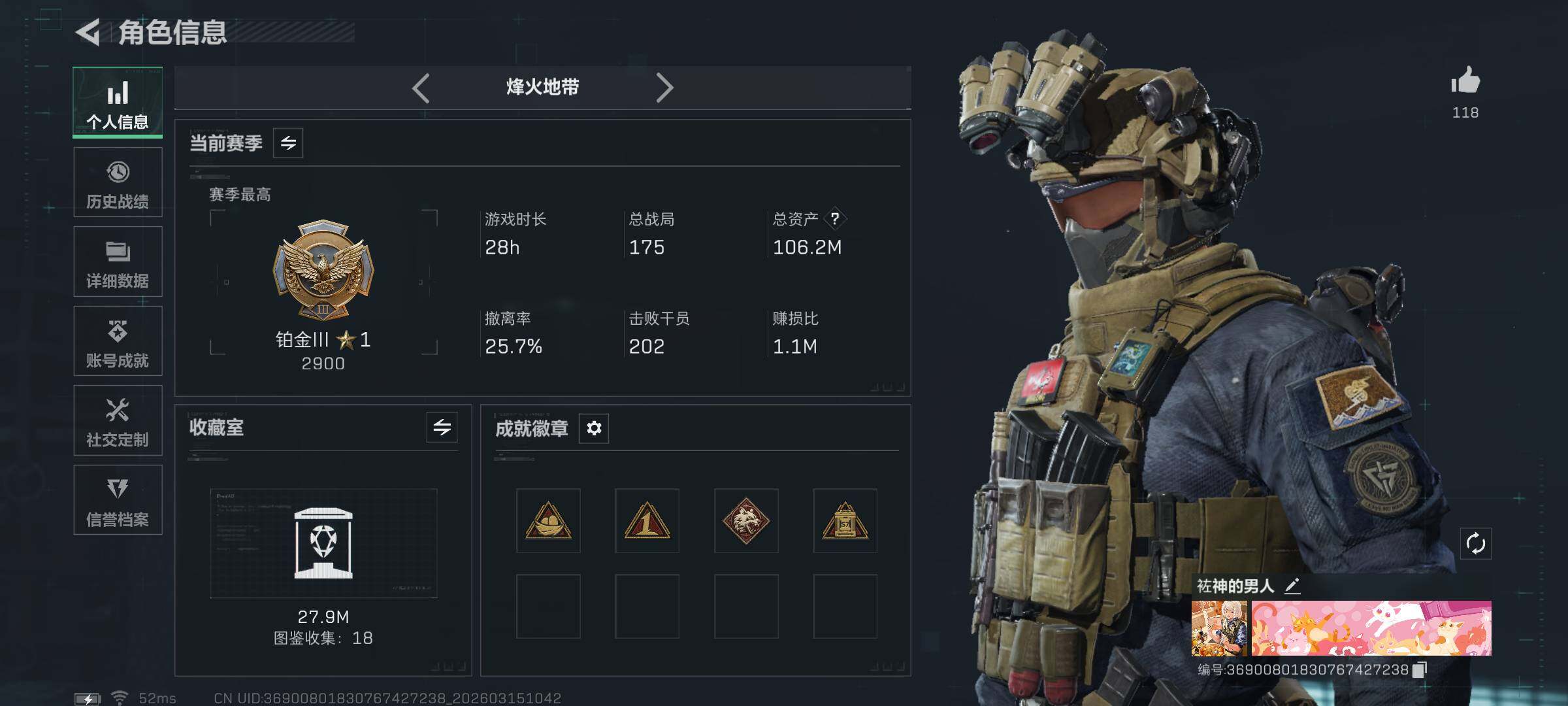Toggle the 当前赛季 season switch button
Image resolution: width=1568 pixels, height=706 pixels.
pyautogui.click(x=288, y=143)
